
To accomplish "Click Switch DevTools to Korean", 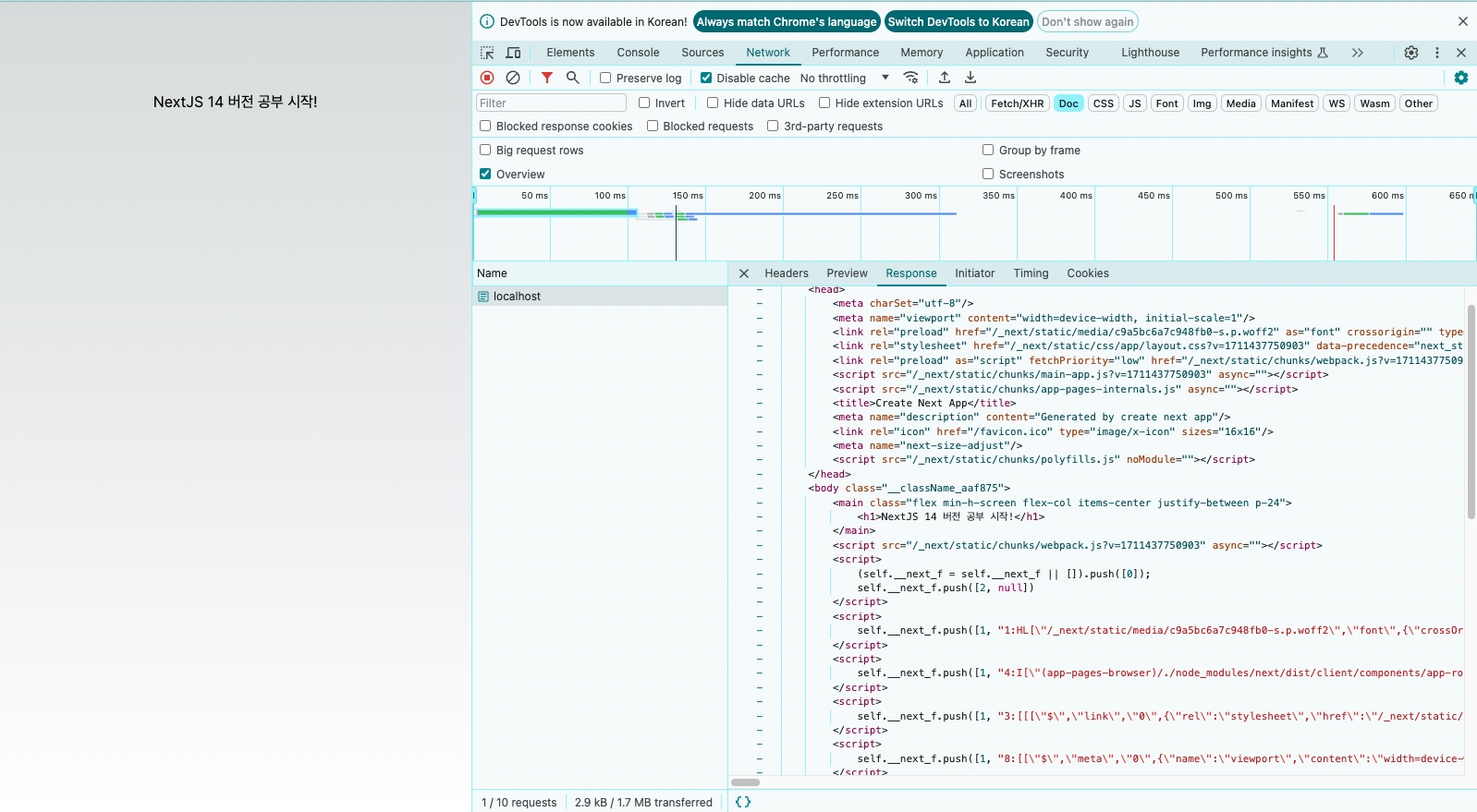I will (x=958, y=21).
